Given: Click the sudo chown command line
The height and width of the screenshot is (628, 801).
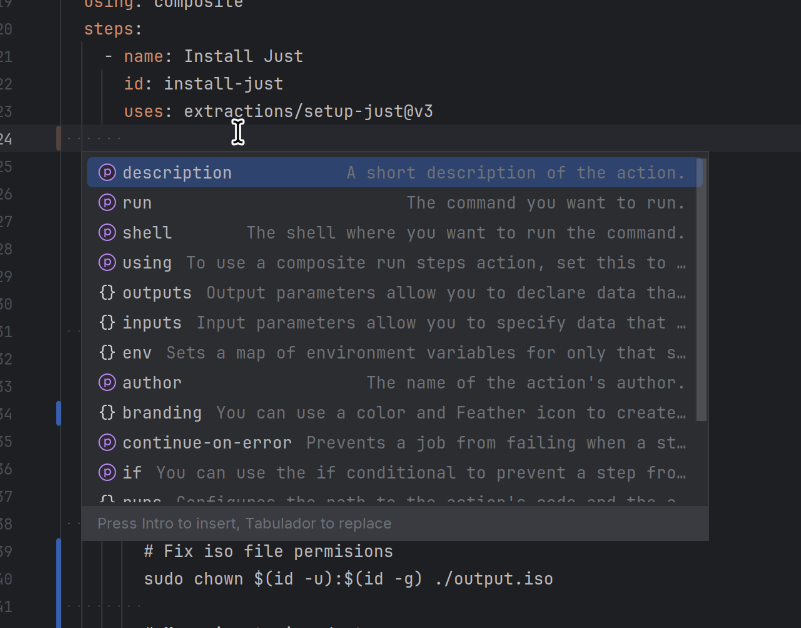Looking at the screenshot, I should (x=348, y=579).
